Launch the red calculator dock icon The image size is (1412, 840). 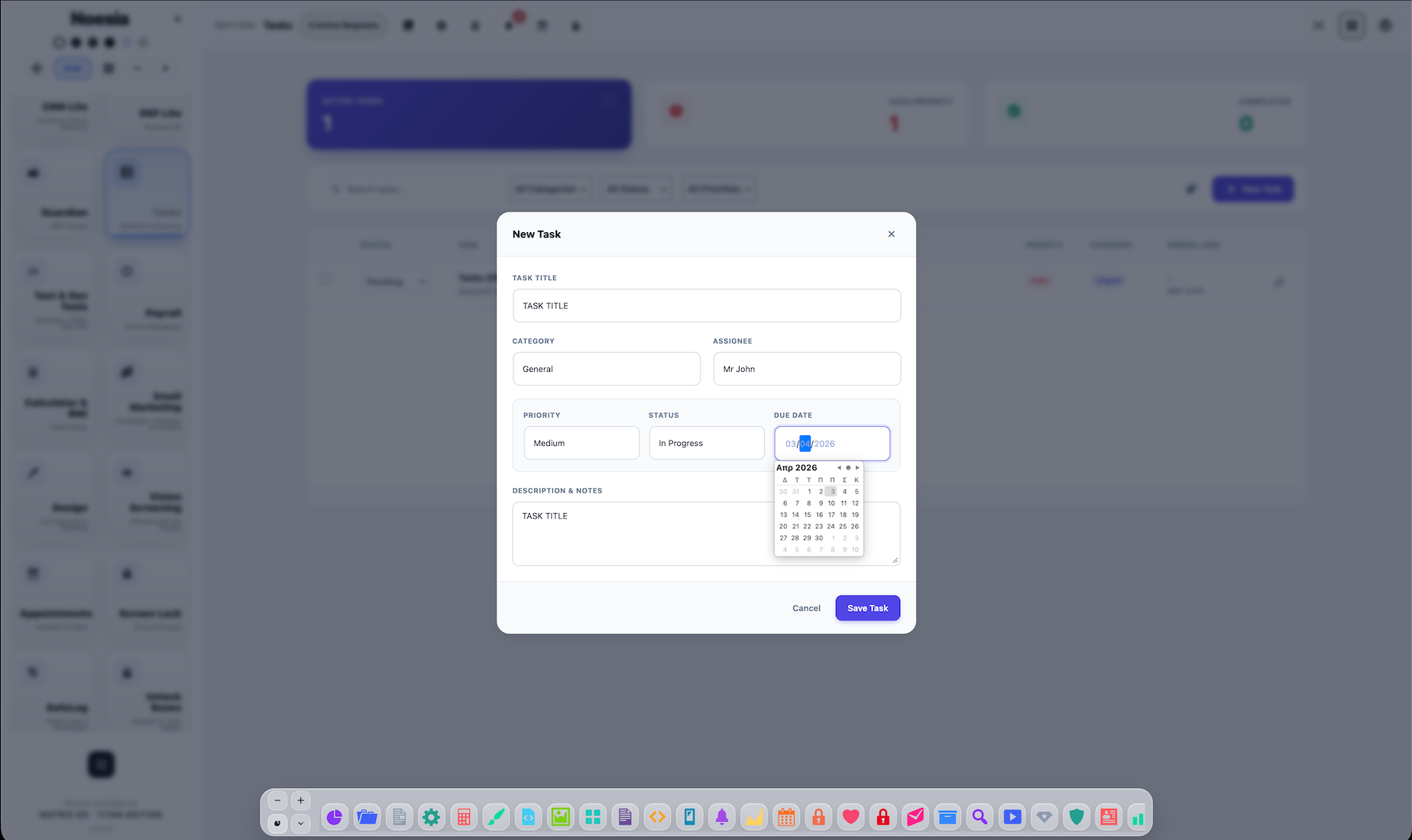click(x=464, y=818)
